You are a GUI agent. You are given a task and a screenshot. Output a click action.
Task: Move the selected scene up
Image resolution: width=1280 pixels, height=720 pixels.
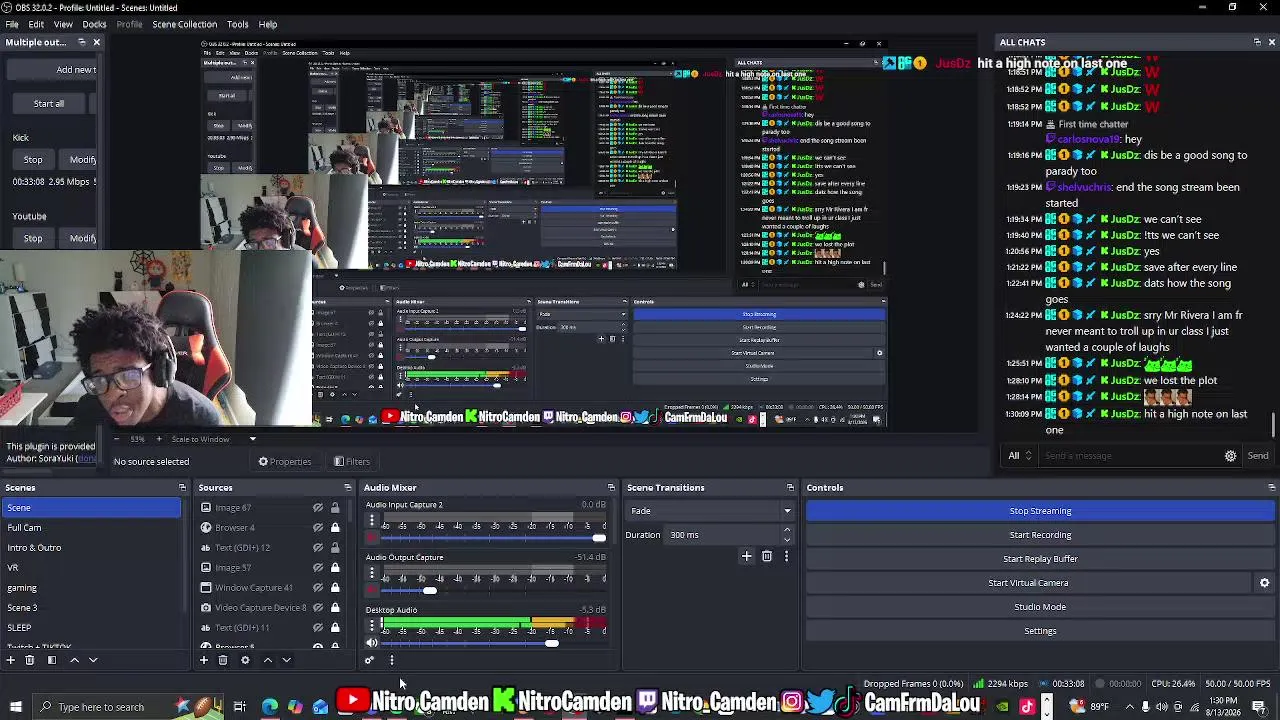click(x=74, y=660)
